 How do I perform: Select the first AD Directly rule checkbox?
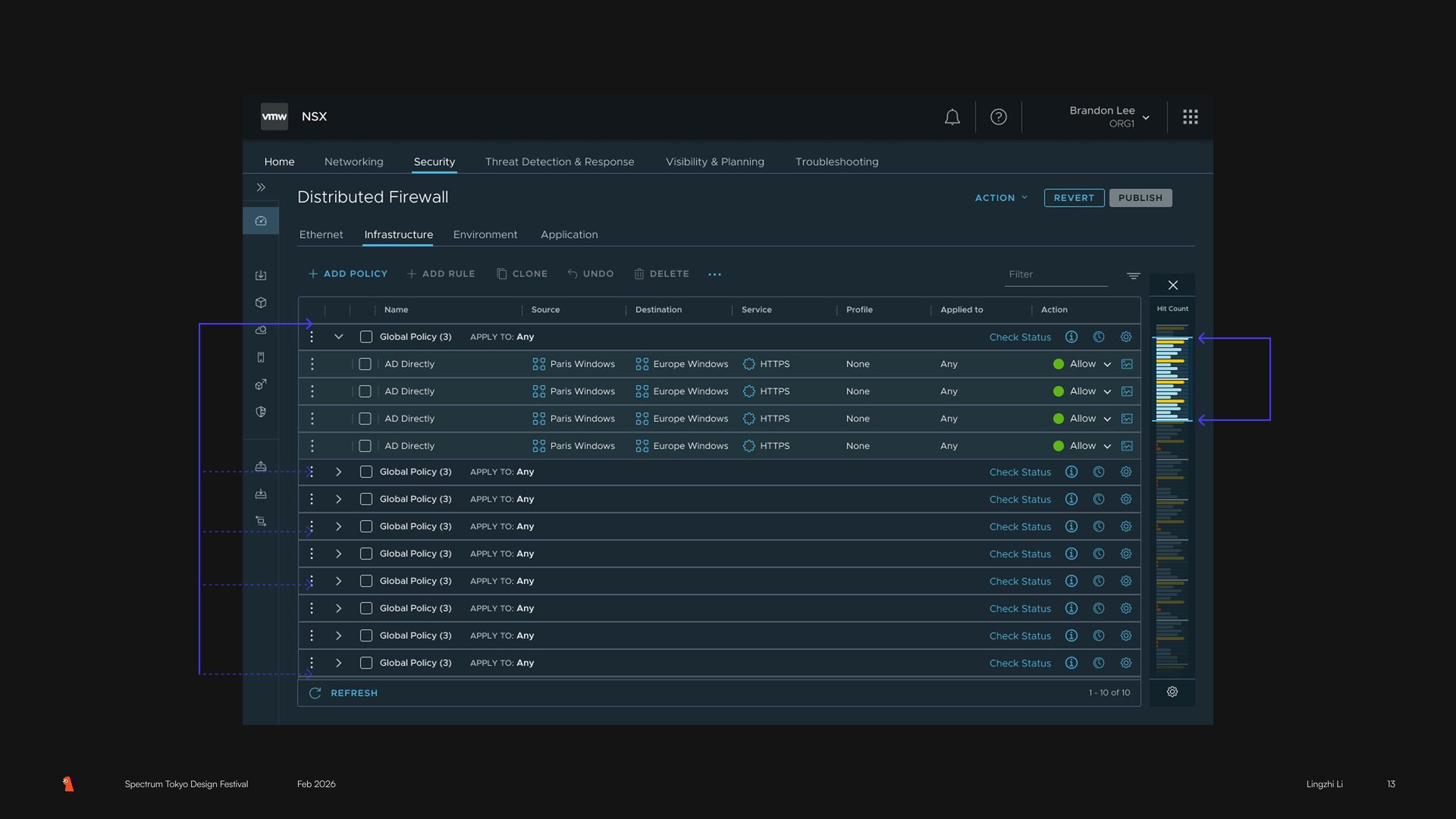[365, 364]
